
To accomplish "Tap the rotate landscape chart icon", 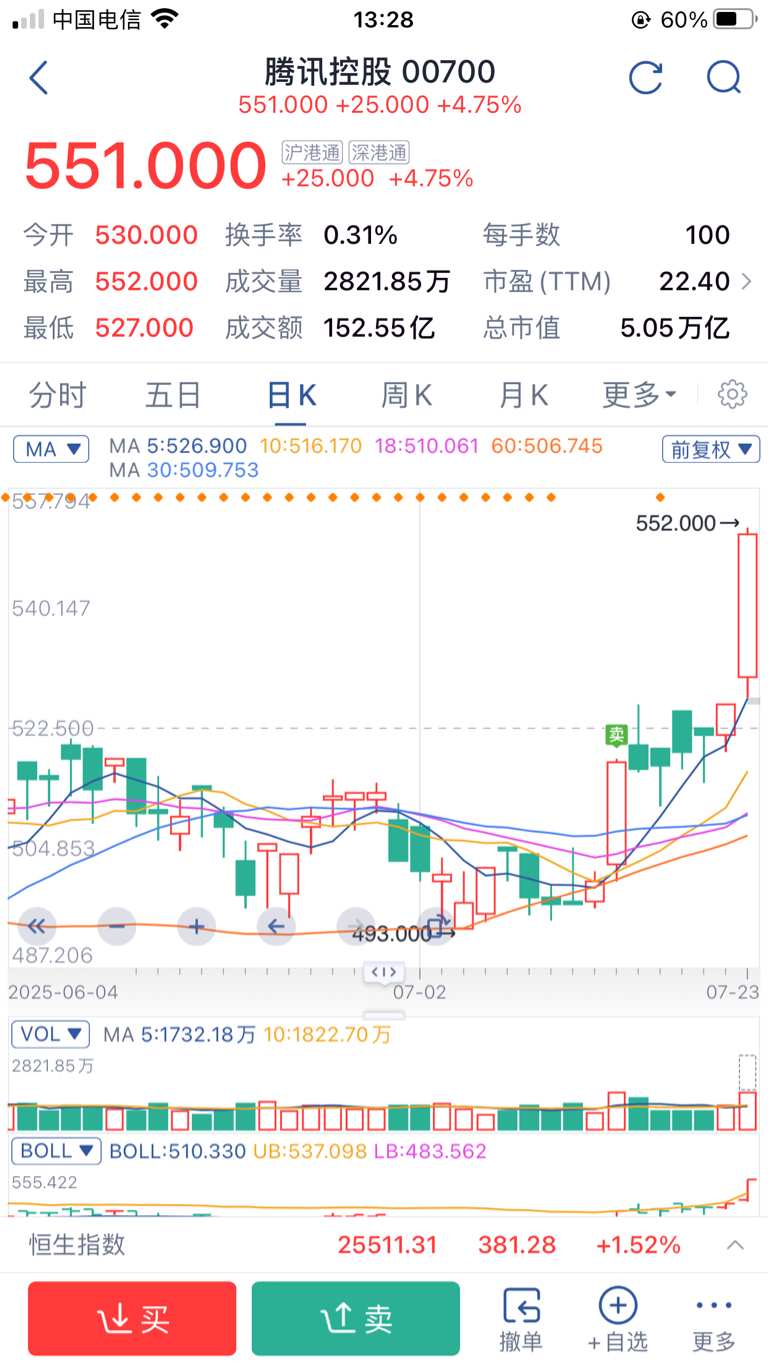I will click(x=437, y=927).
